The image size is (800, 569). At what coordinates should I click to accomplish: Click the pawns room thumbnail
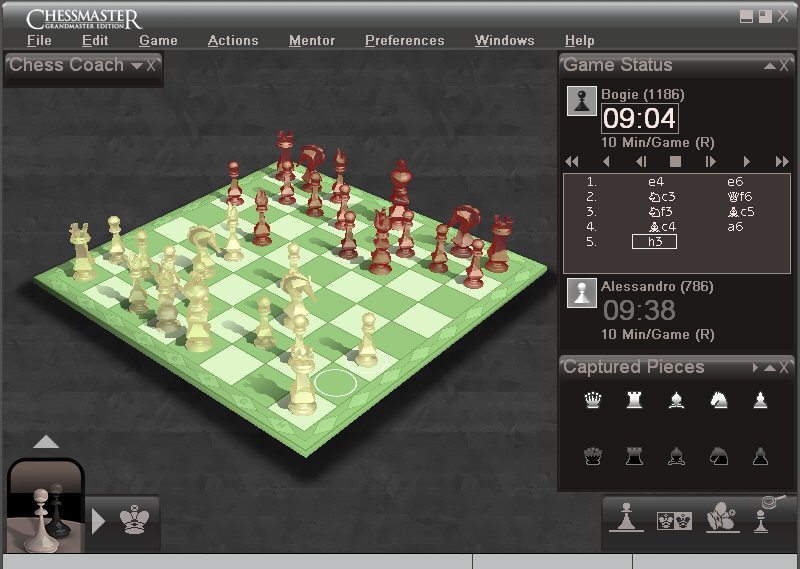46,506
